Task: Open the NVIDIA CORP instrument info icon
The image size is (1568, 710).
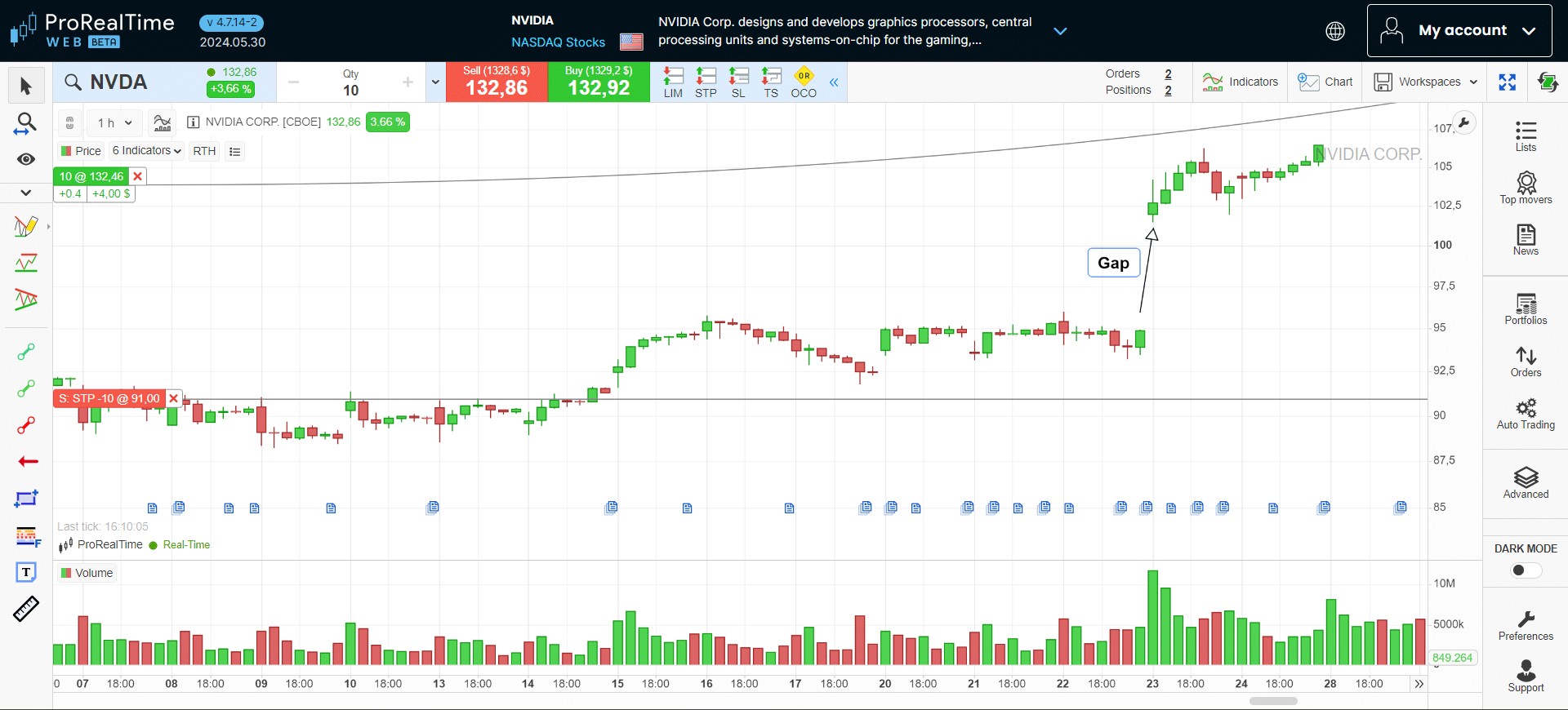Action: [193, 122]
